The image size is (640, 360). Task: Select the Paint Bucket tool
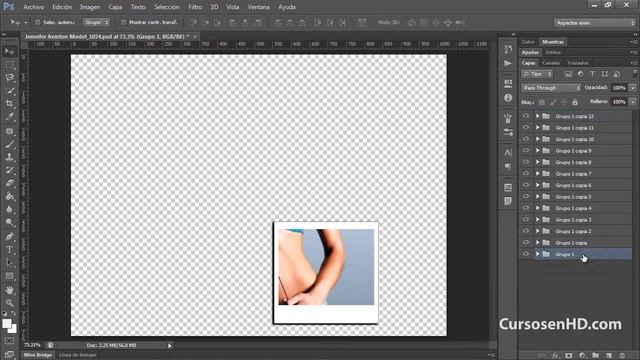pos(9,196)
